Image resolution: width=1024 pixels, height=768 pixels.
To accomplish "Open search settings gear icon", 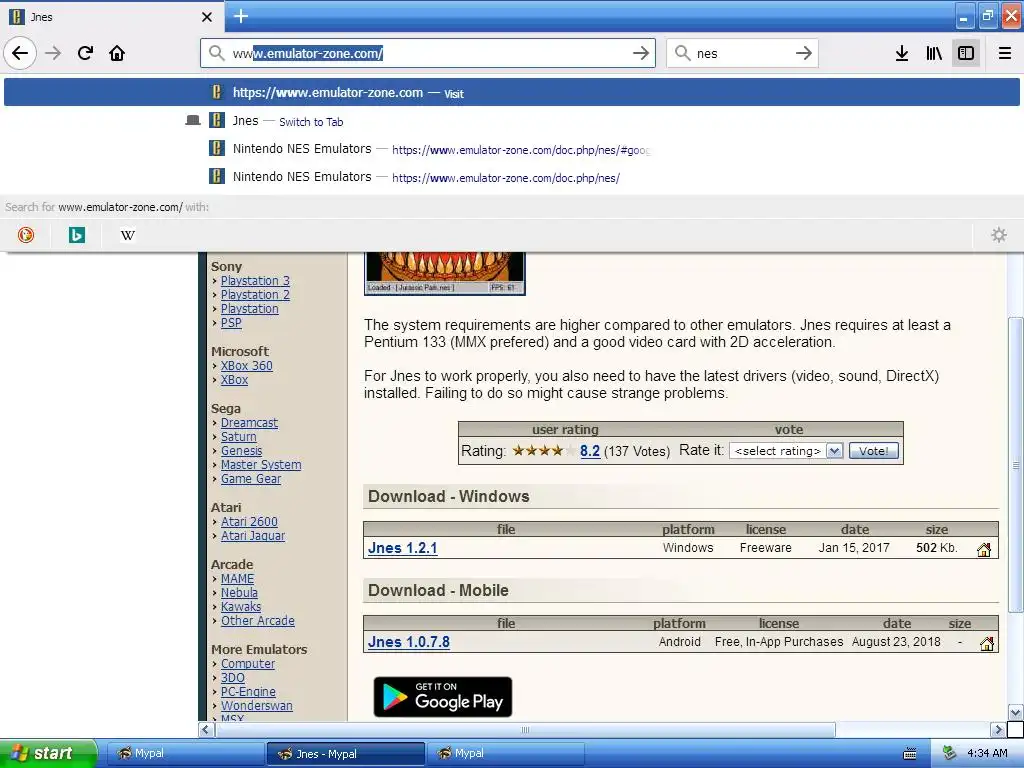I will click(x=999, y=235).
